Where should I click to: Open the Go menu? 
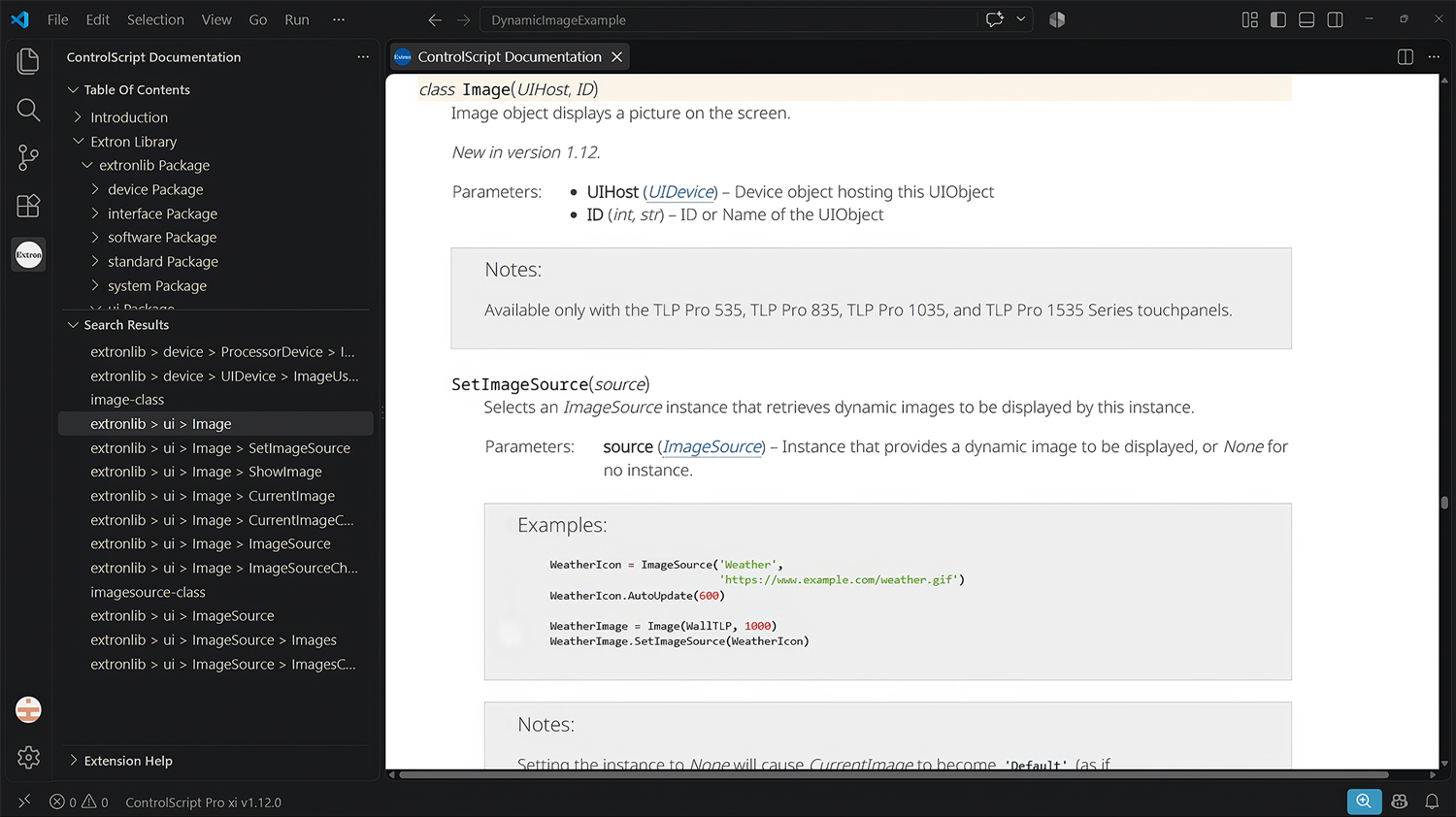258,19
